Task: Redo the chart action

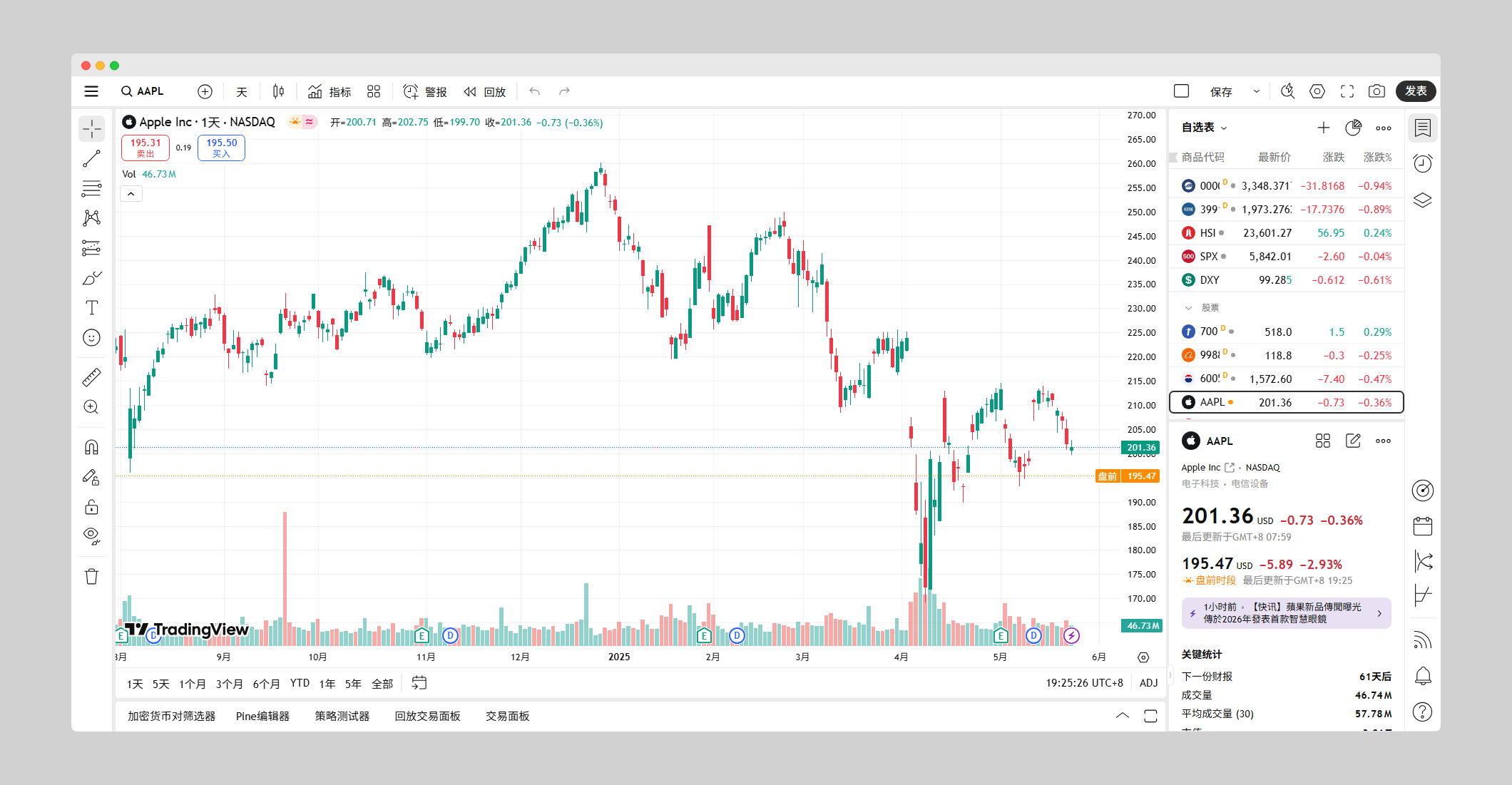Action: 564,91
